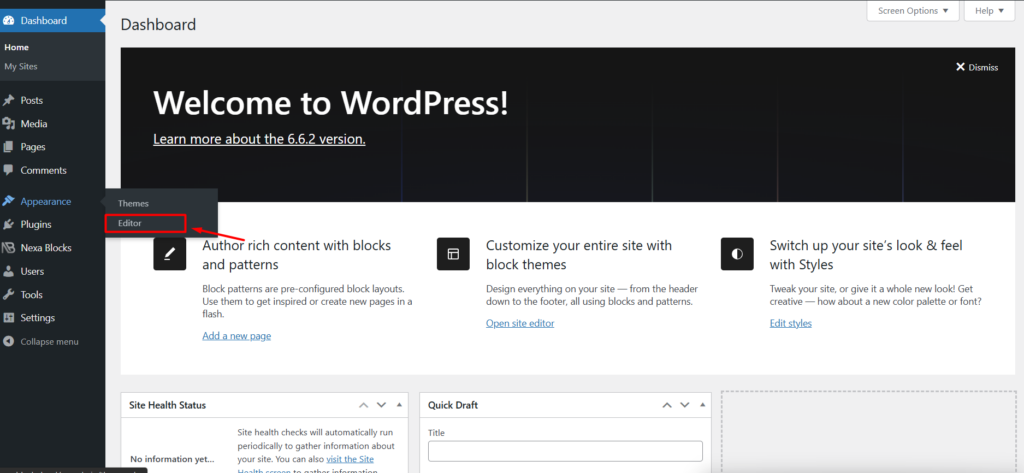Expand the Help dropdown tab
Image resolution: width=1024 pixels, height=473 pixels.
coord(989,11)
